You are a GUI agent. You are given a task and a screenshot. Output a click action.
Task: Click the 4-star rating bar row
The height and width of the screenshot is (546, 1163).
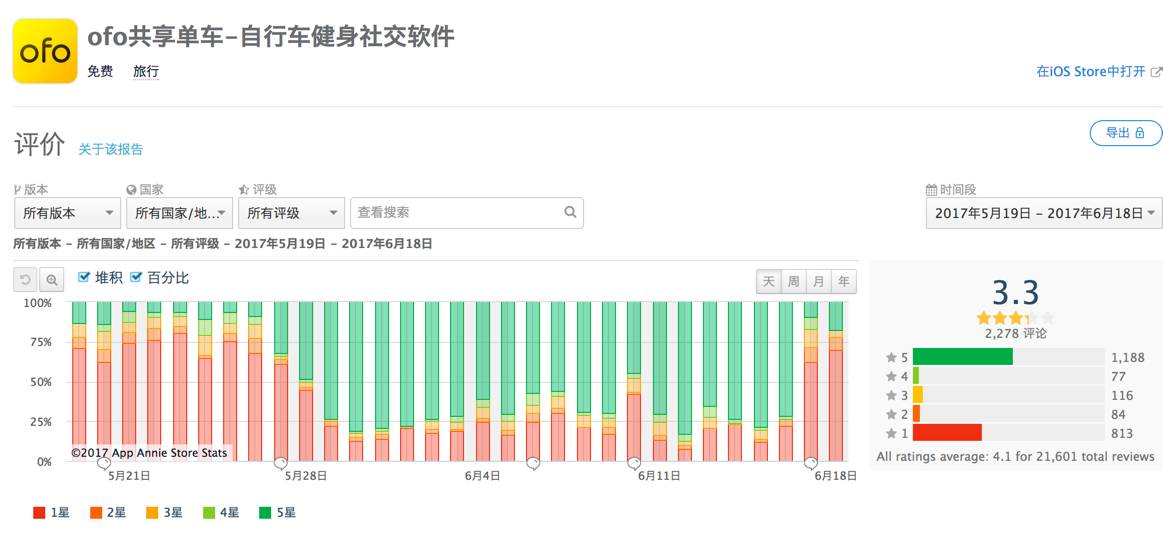(1008, 375)
